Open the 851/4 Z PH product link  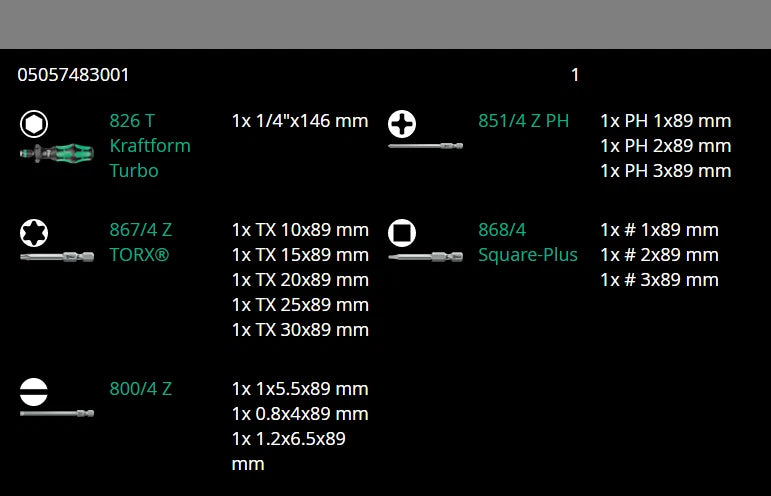pos(523,121)
